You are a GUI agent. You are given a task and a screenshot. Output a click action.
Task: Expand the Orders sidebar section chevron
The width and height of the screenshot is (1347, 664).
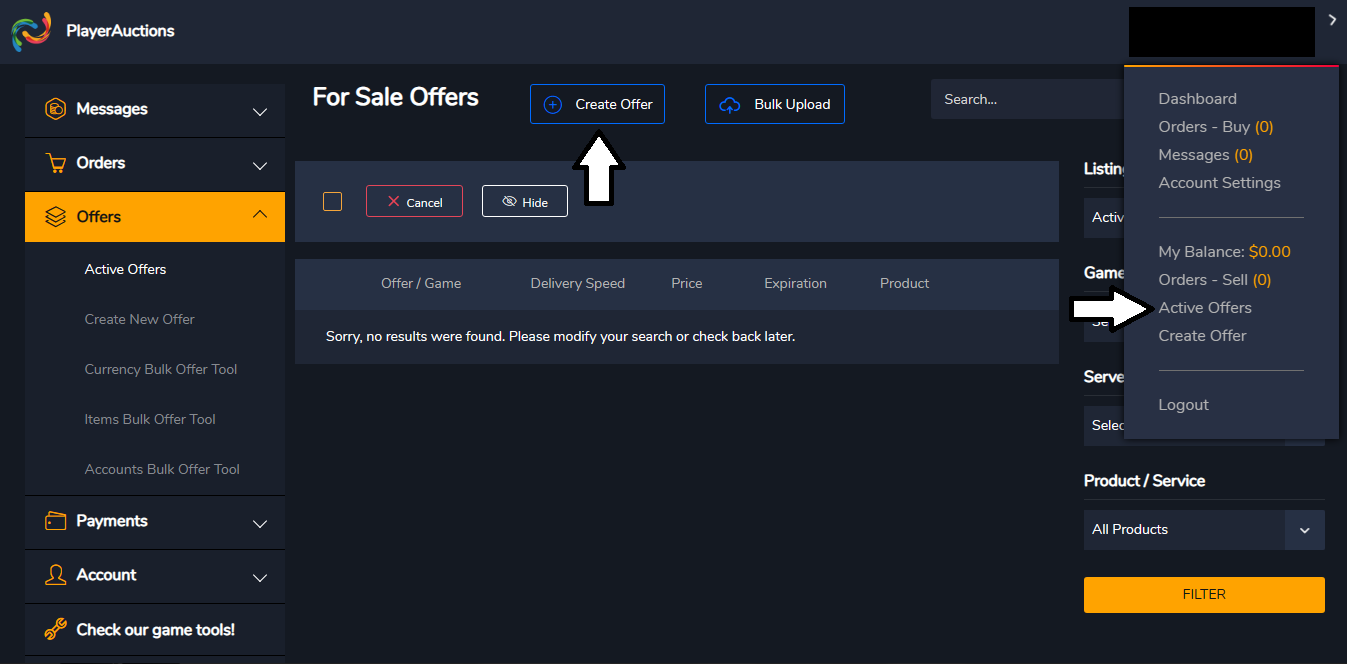pyautogui.click(x=260, y=166)
